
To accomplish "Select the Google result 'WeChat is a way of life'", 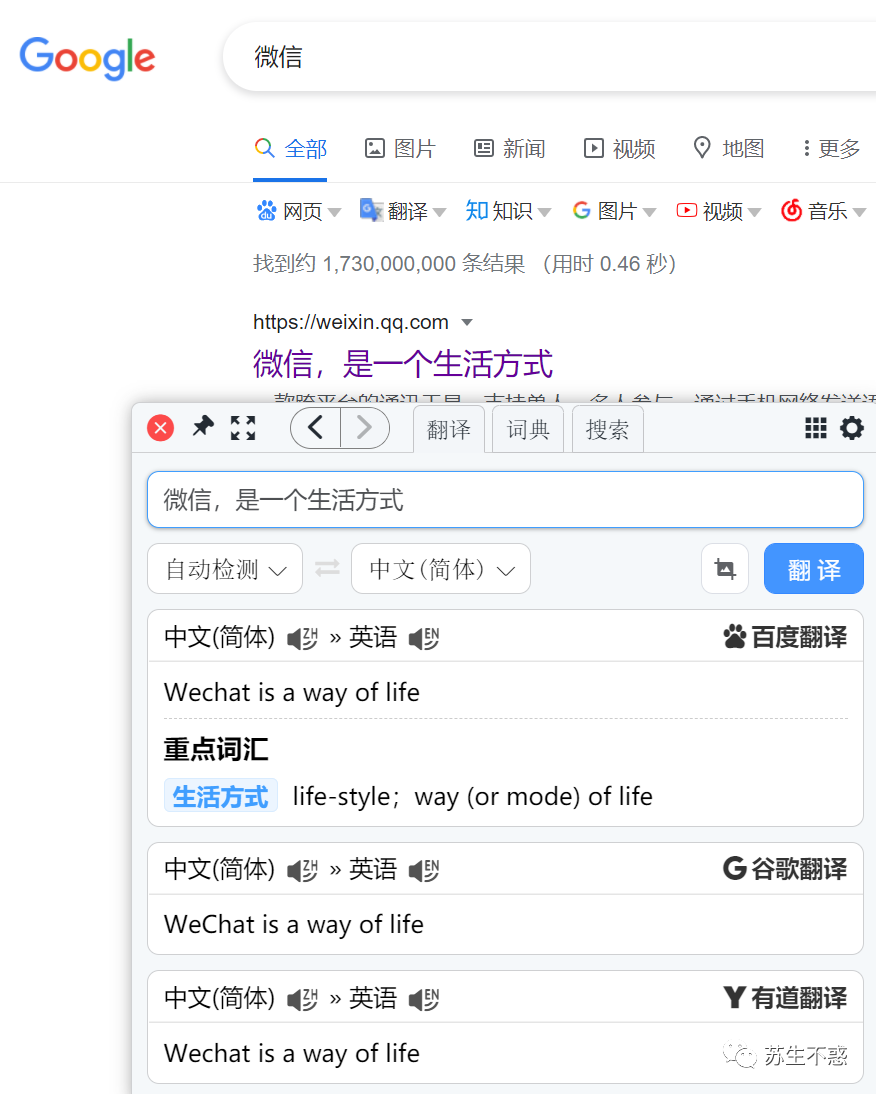I will coord(294,925).
